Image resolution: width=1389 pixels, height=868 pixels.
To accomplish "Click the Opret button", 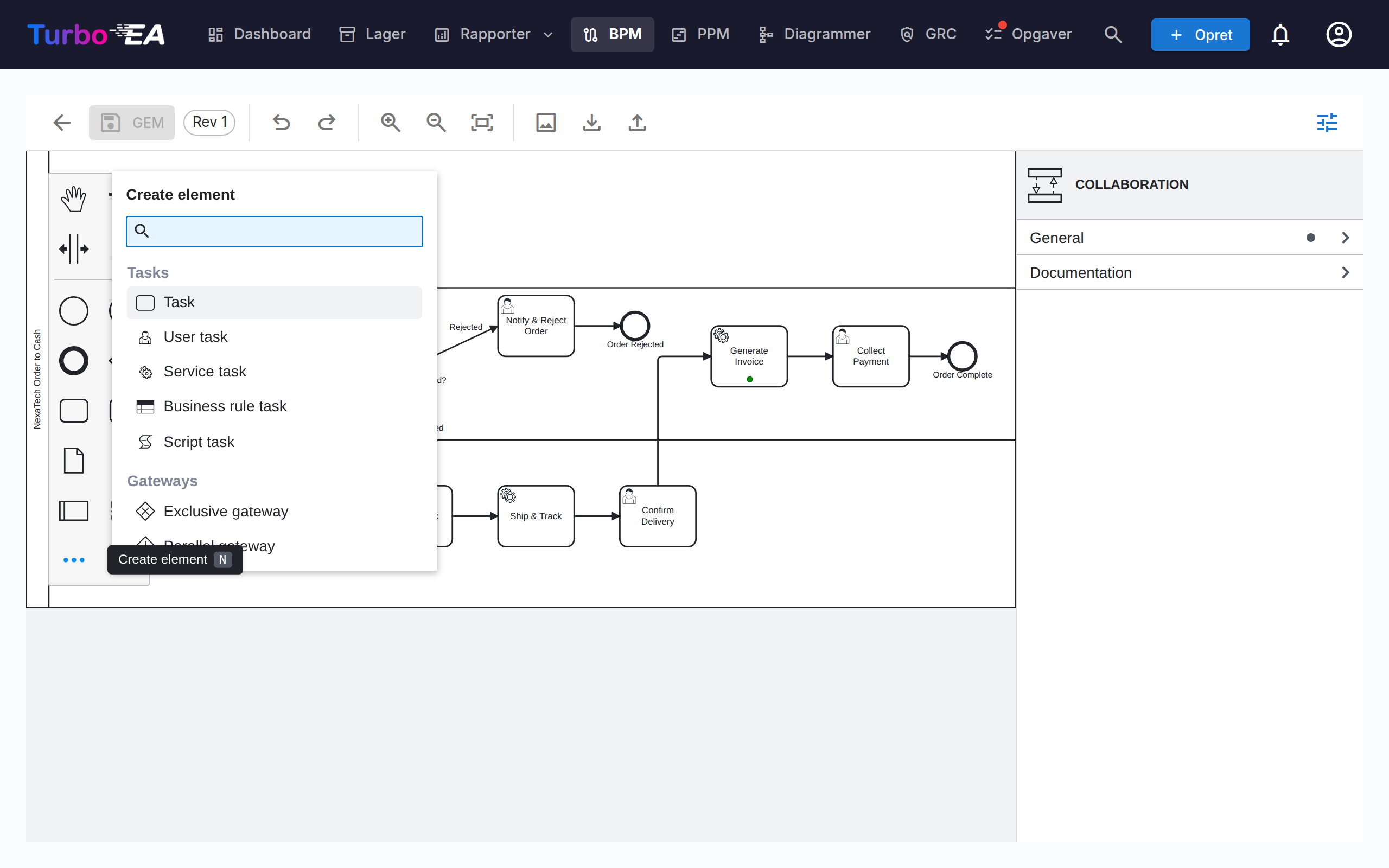I will click(x=1200, y=34).
